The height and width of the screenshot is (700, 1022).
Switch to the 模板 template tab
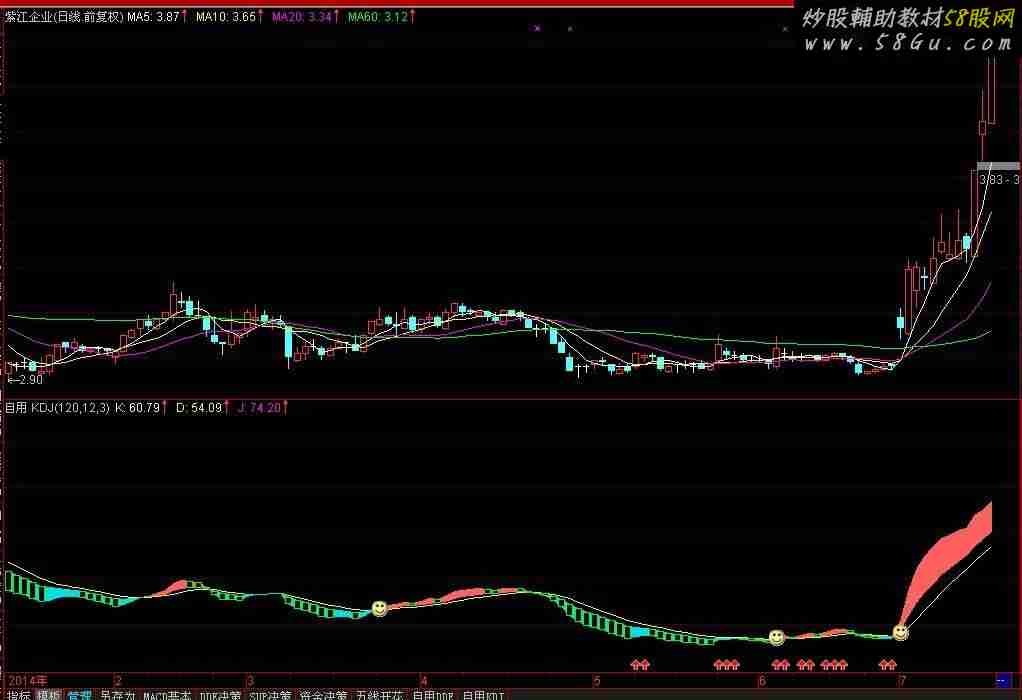pos(49,695)
